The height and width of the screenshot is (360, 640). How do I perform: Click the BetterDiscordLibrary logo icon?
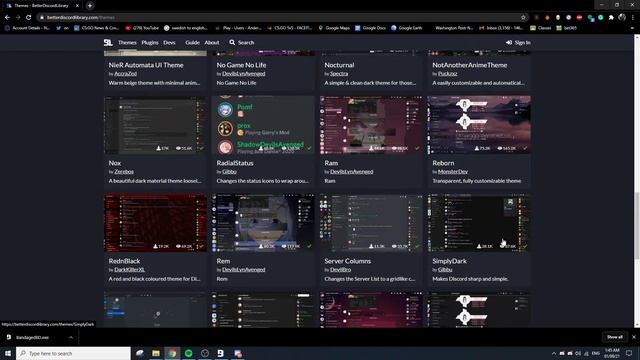(108, 42)
